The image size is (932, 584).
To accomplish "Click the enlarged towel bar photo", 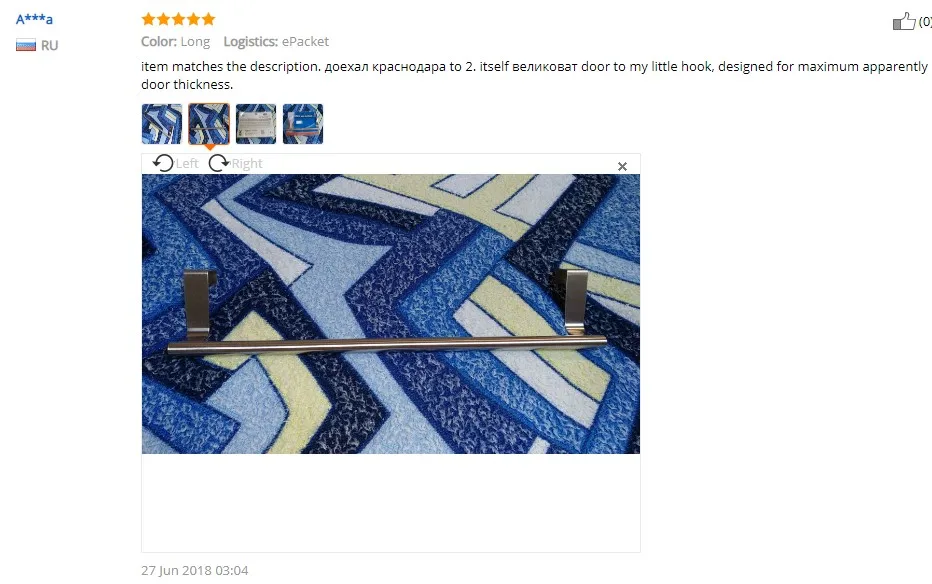I will pos(391,314).
